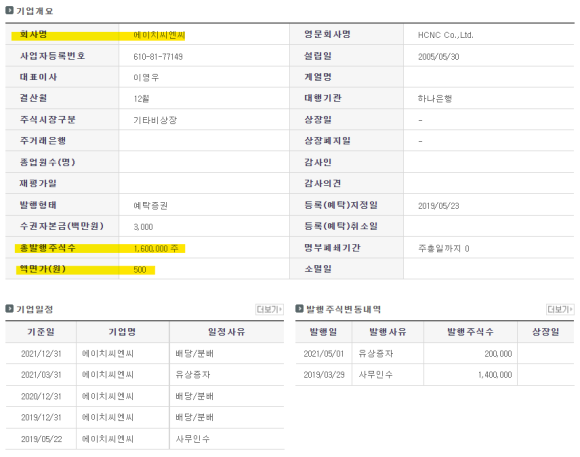
Task: Click the 기업개요 section arrow icon
Action: [9, 10]
